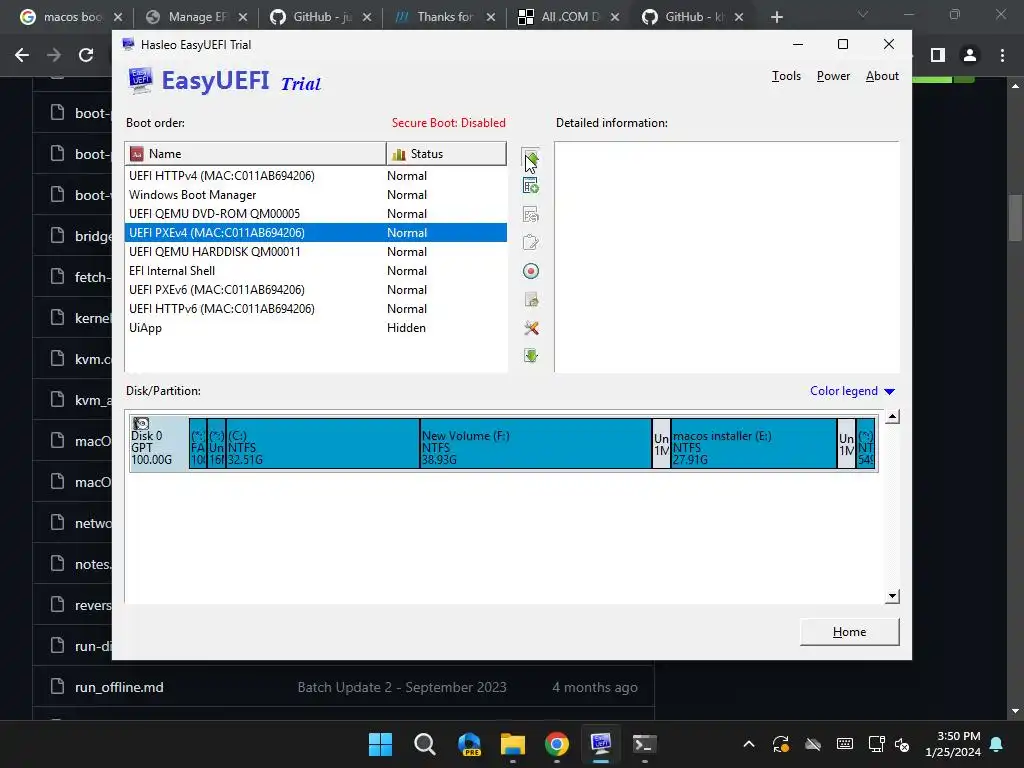
Task: Click the Home button
Action: pos(850,632)
